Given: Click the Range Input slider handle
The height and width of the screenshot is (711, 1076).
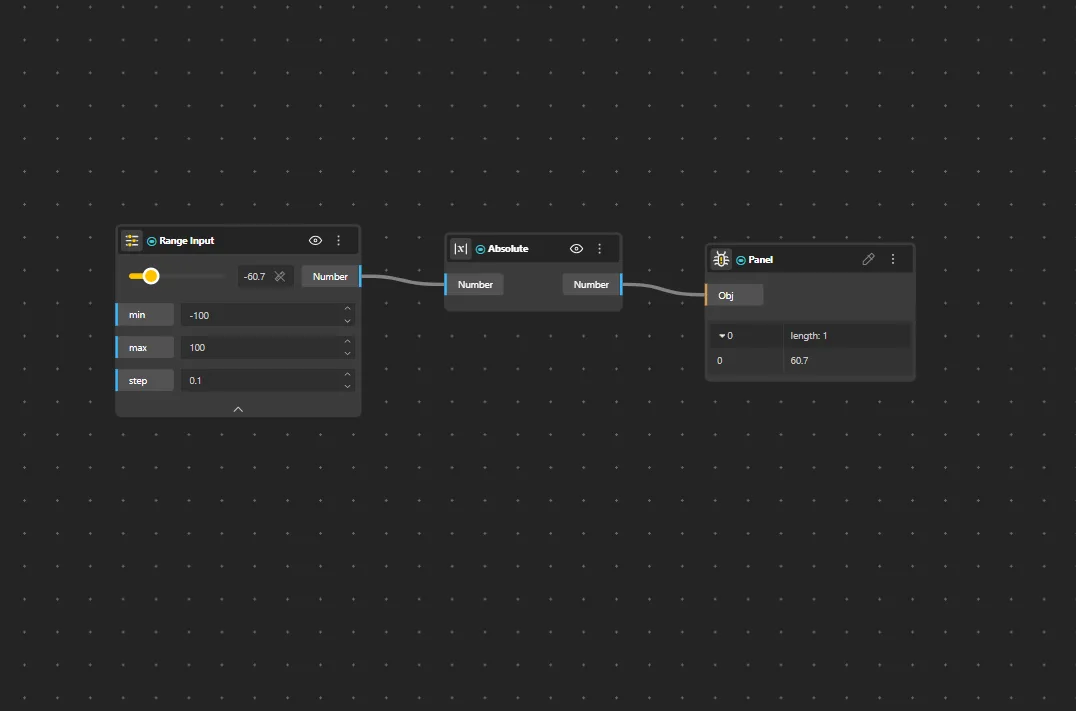Looking at the screenshot, I should click(151, 276).
